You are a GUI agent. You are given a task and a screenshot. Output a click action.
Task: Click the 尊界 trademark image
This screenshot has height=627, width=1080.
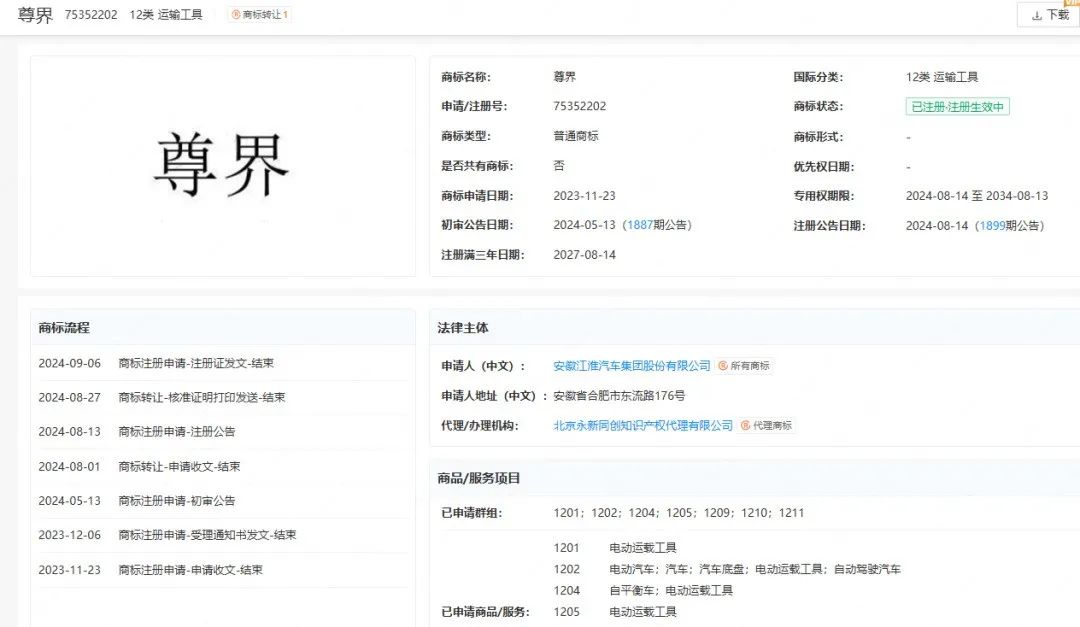(x=222, y=166)
